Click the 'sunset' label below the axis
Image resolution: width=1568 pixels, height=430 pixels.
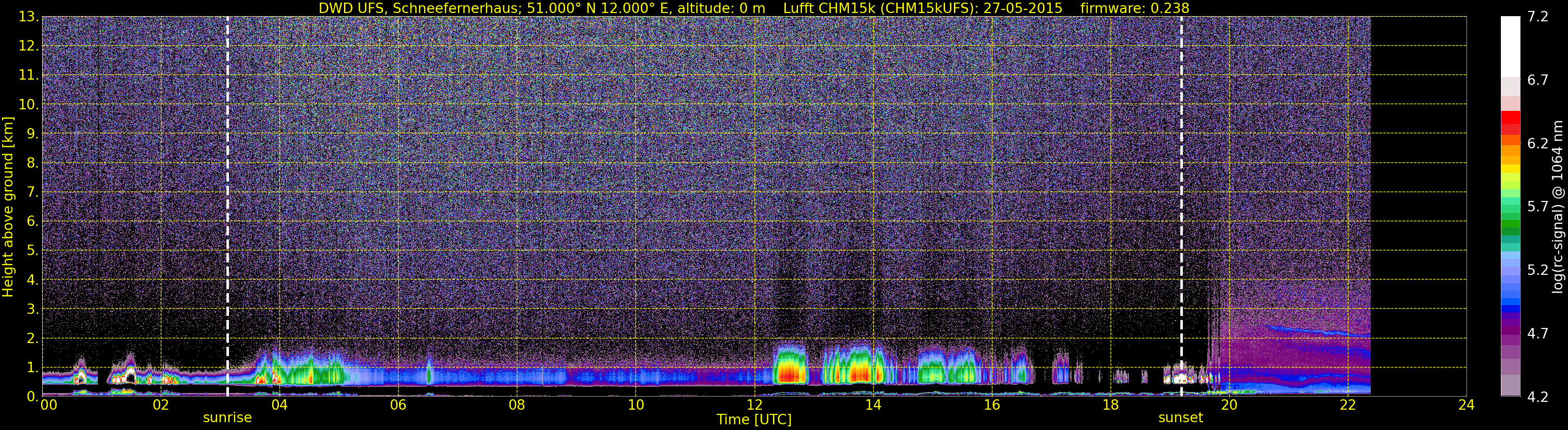click(1181, 417)
